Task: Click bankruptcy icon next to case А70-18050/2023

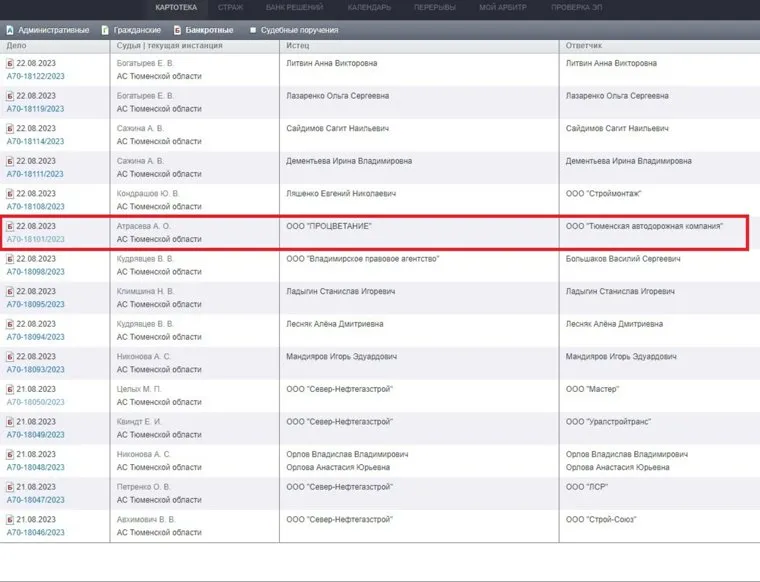Action: coord(10,388)
